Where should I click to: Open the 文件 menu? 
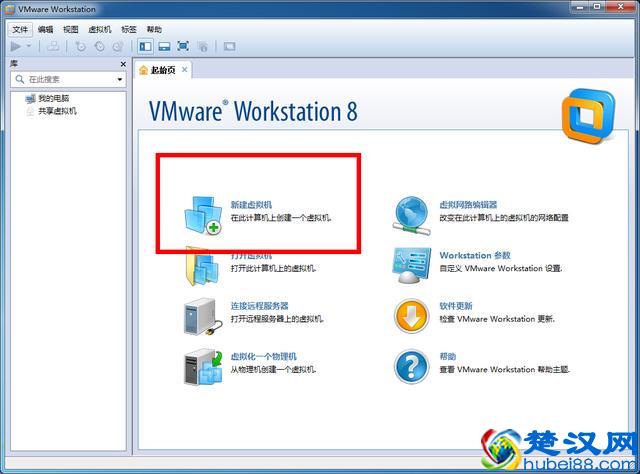pos(20,29)
